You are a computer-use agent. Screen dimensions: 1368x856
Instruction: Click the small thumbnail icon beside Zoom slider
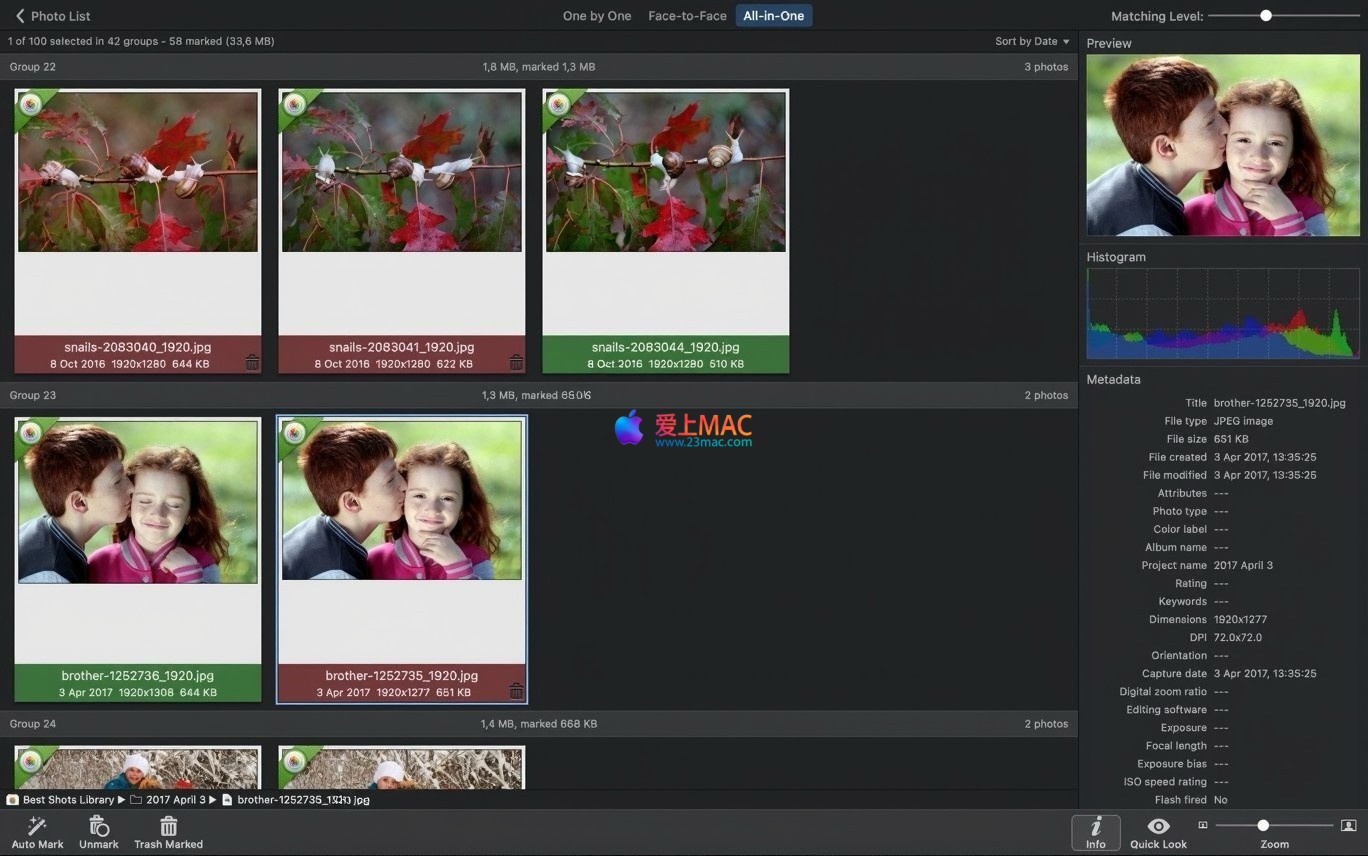coord(1203,825)
